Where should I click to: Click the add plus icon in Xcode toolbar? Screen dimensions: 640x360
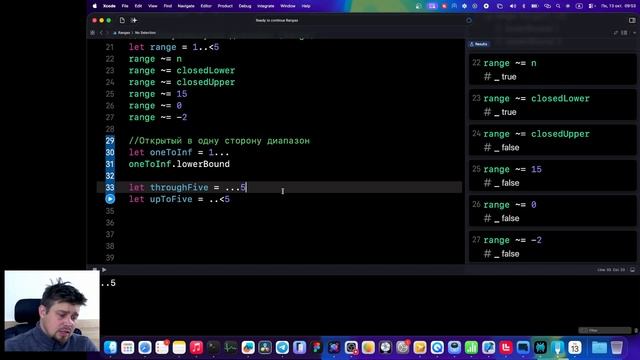[x=134, y=20]
